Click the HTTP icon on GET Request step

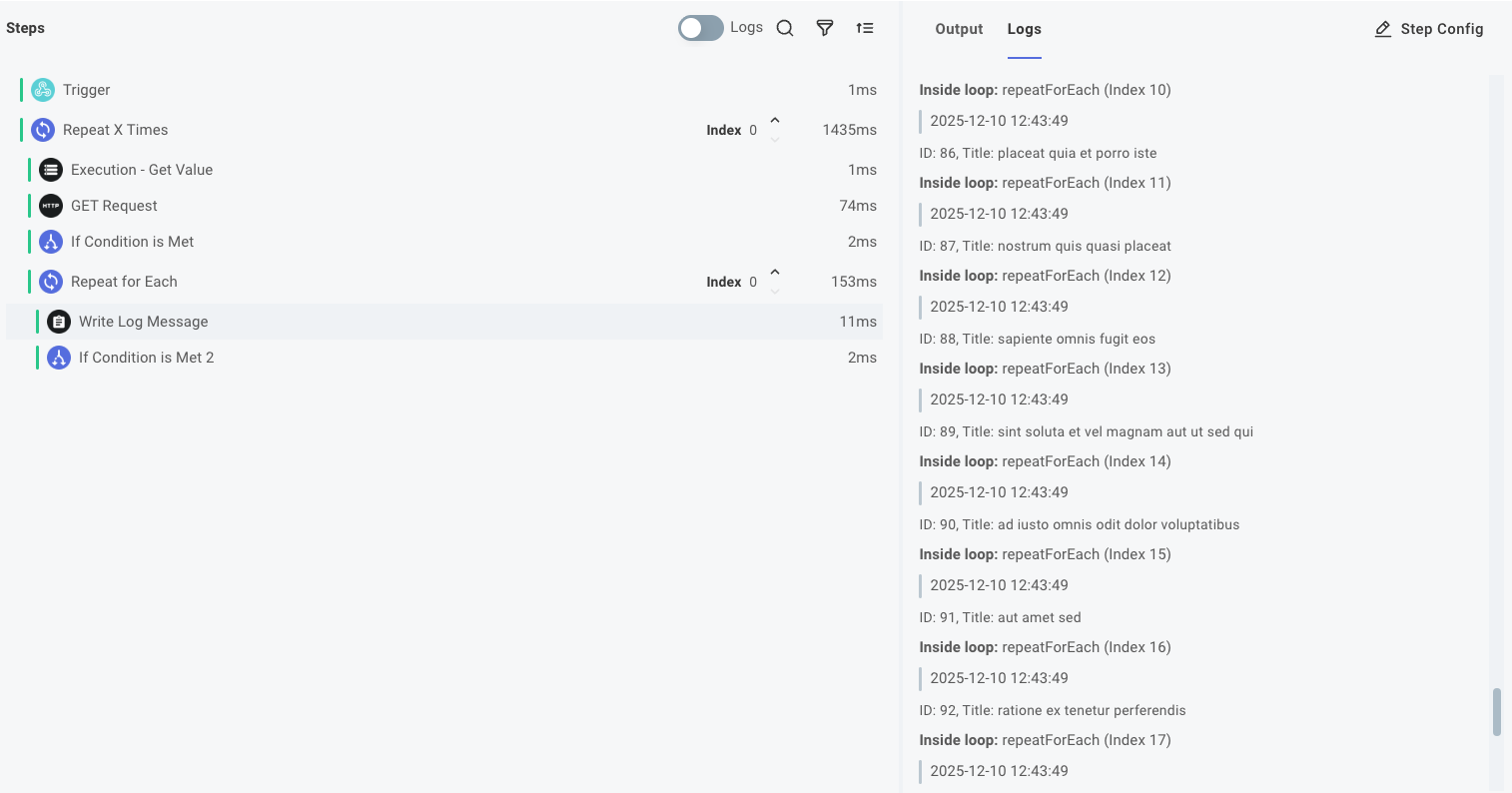tap(51, 205)
